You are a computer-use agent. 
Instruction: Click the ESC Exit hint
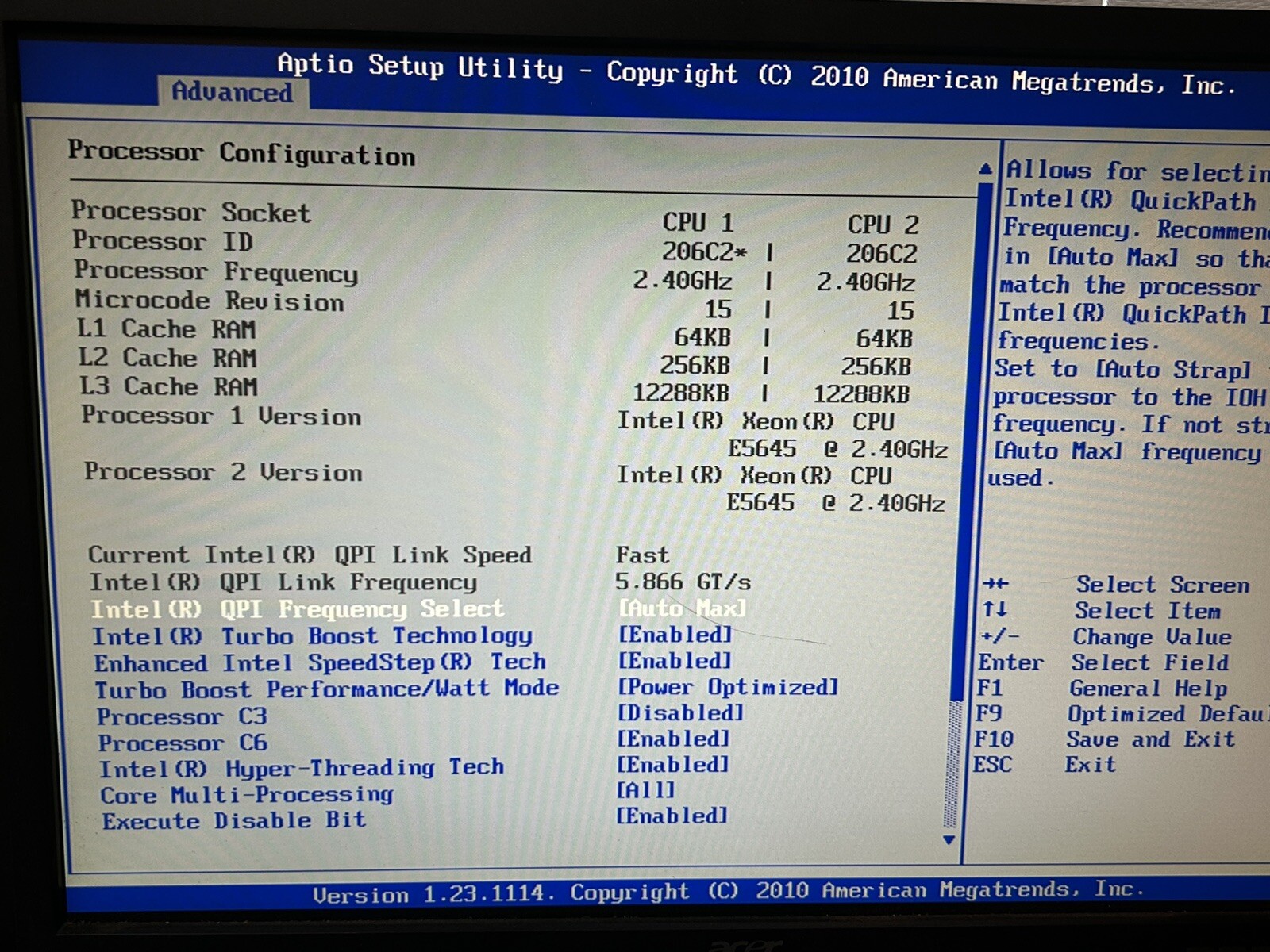(x=1045, y=765)
